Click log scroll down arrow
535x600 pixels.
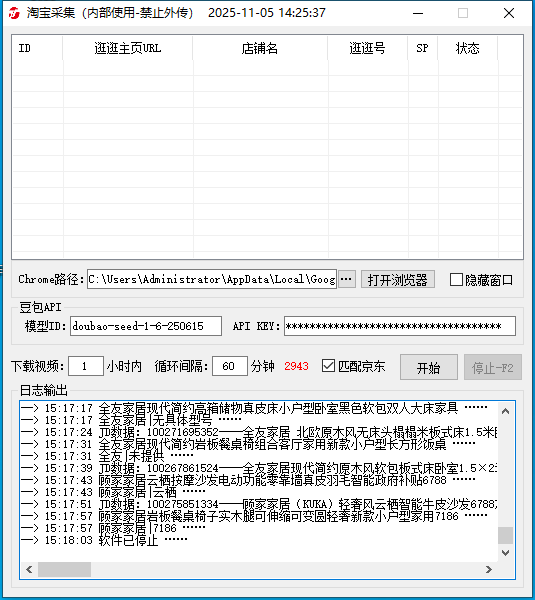pos(506,553)
